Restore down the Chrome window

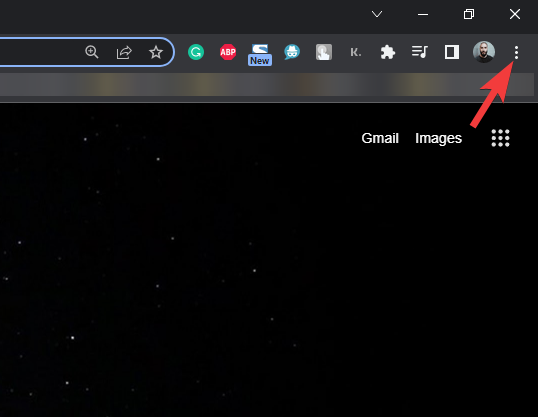(469, 14)
